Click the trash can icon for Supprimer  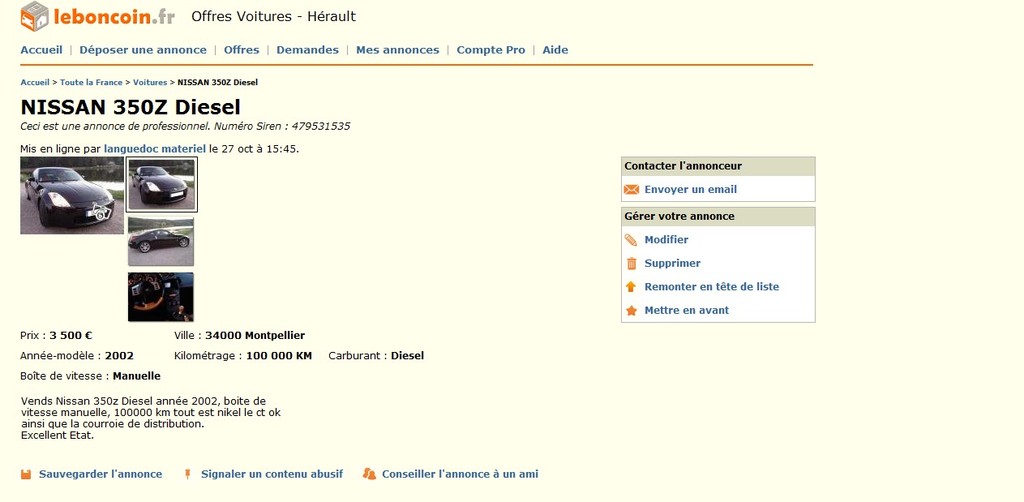point(632,264)
